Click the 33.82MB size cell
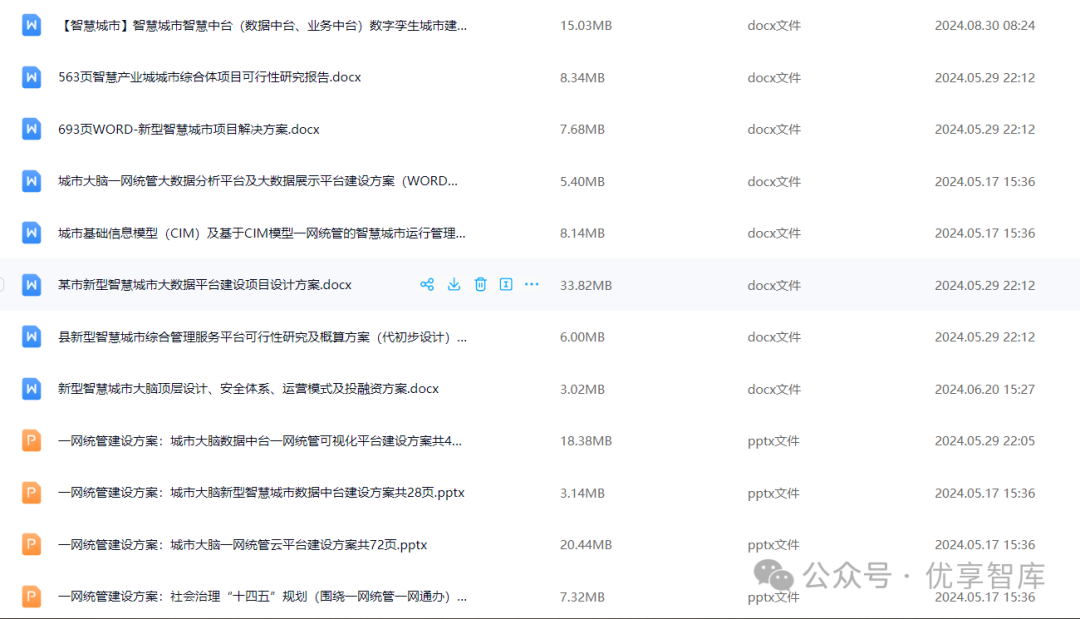 pos(586,285)
